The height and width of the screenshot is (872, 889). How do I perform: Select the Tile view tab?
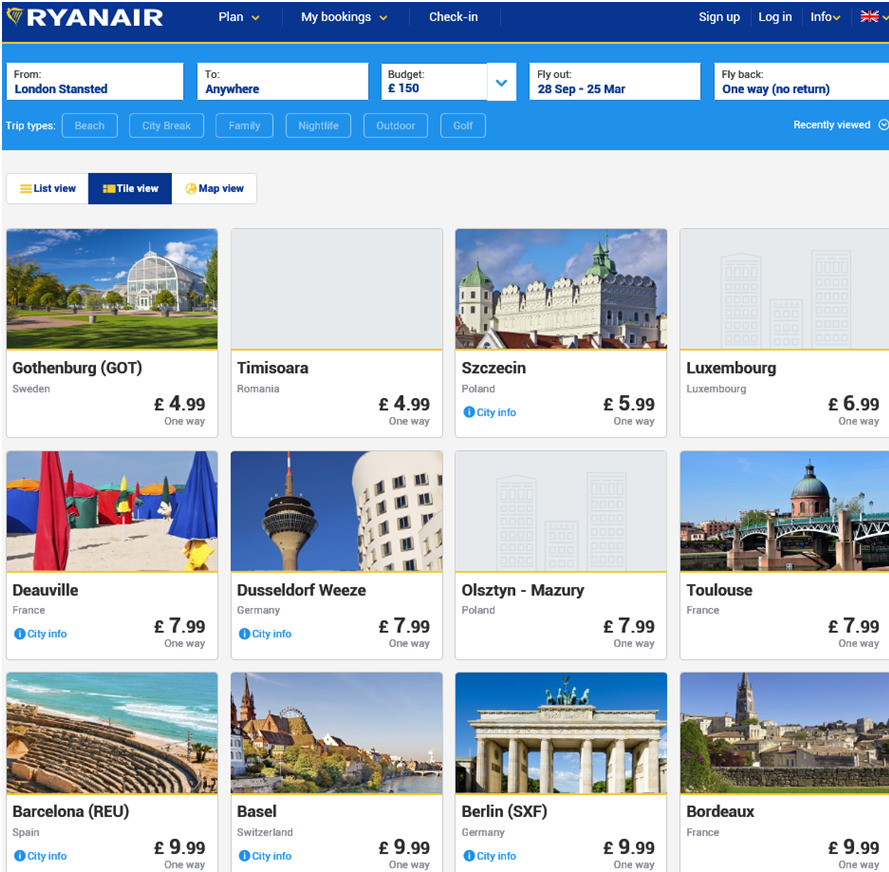click(x=130, y=189)
